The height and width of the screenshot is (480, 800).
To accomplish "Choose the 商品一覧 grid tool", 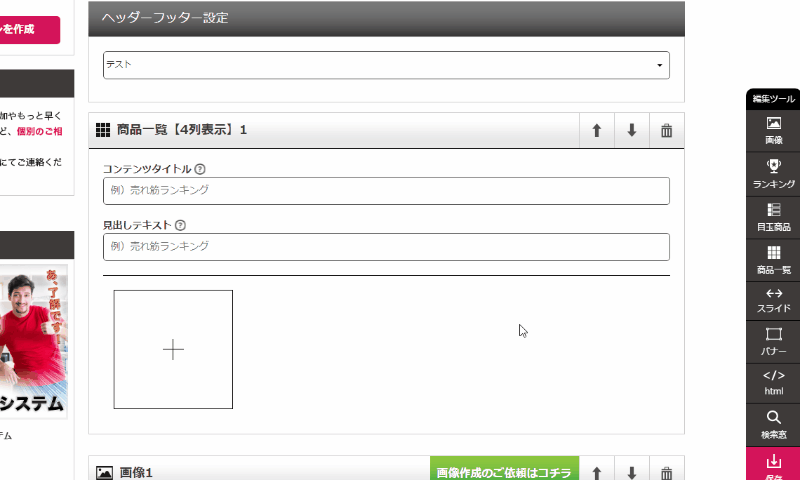I will coord(773,259).
